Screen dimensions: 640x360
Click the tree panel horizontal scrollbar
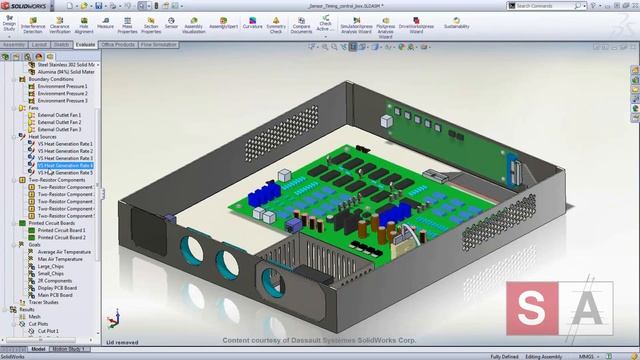41,340
